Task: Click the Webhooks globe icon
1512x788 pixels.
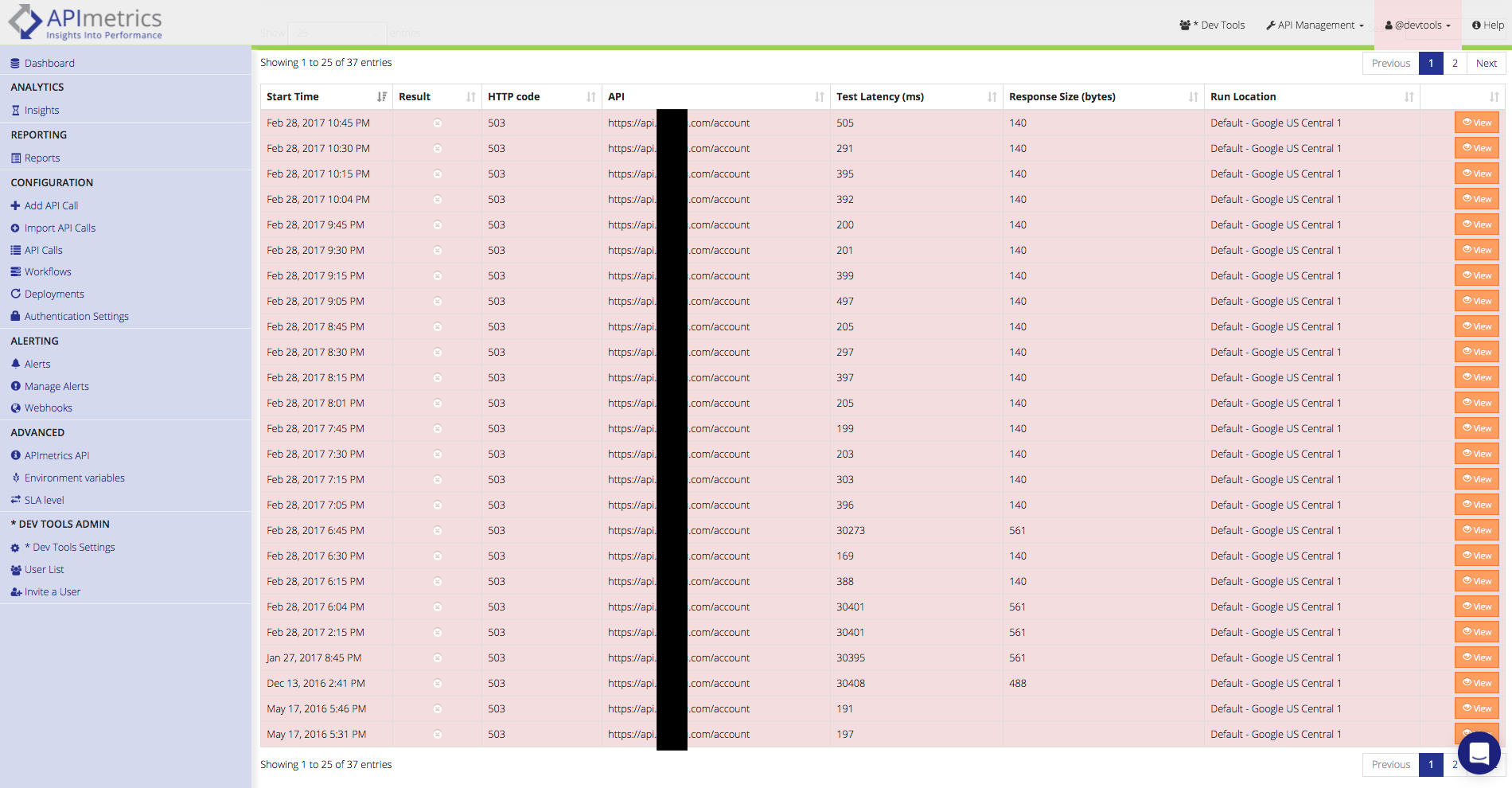Action: 15,408
